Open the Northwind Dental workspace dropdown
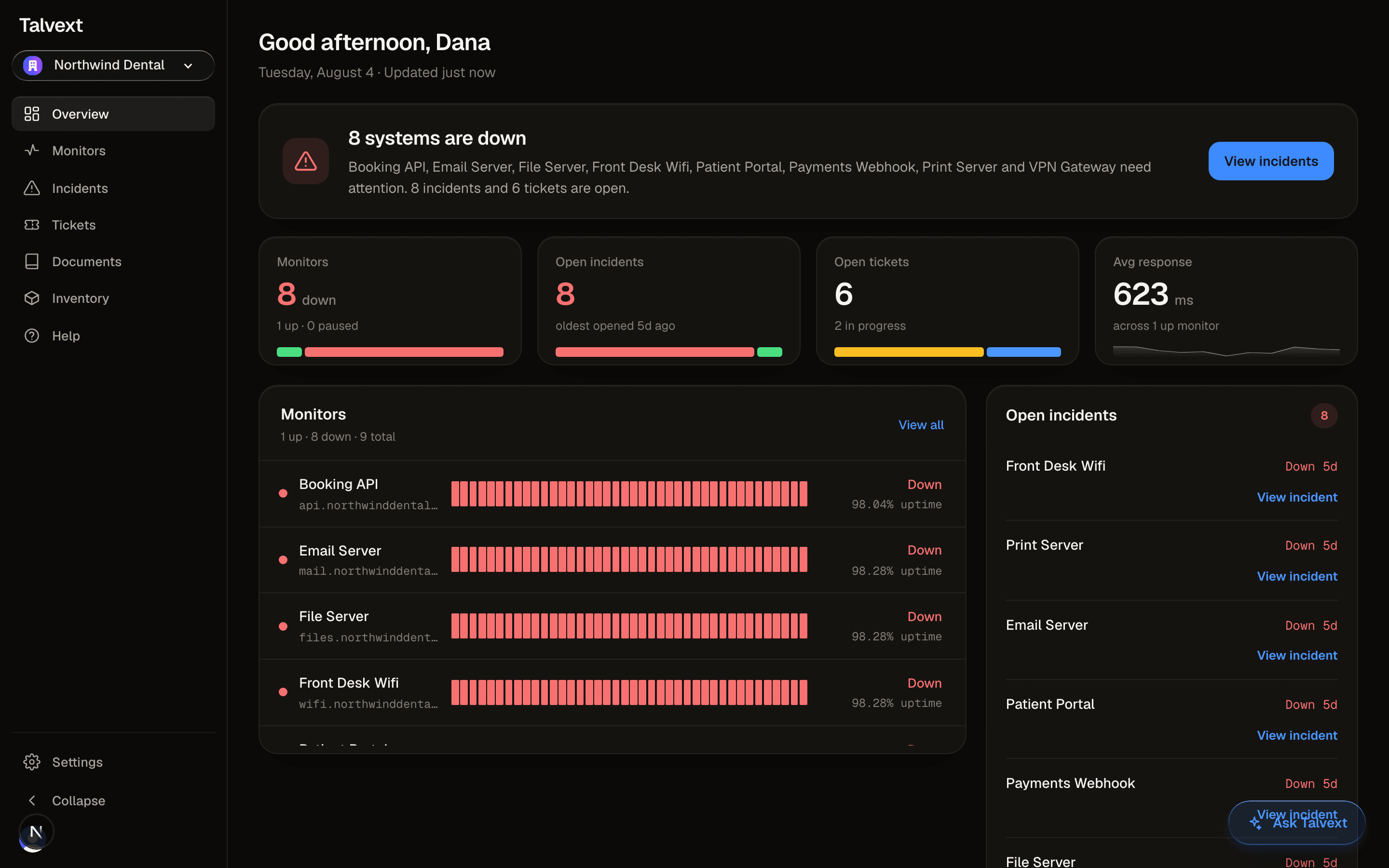 (113, 66)
